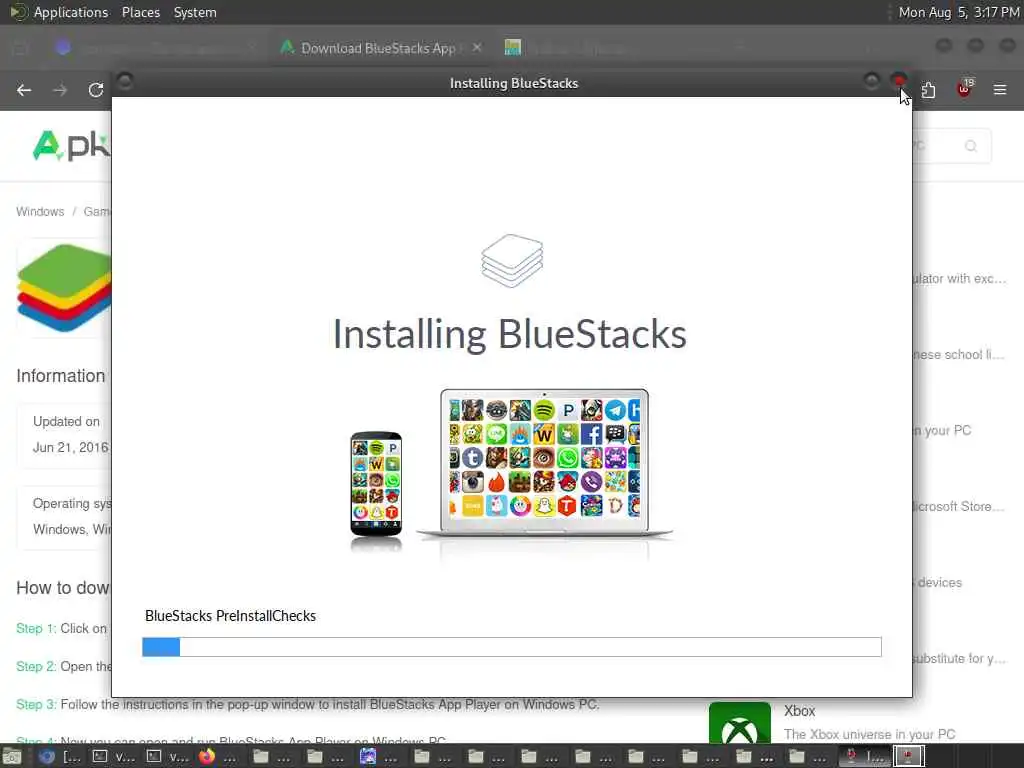Open Firefox from the bottom taskbar

tap(207, 756)
